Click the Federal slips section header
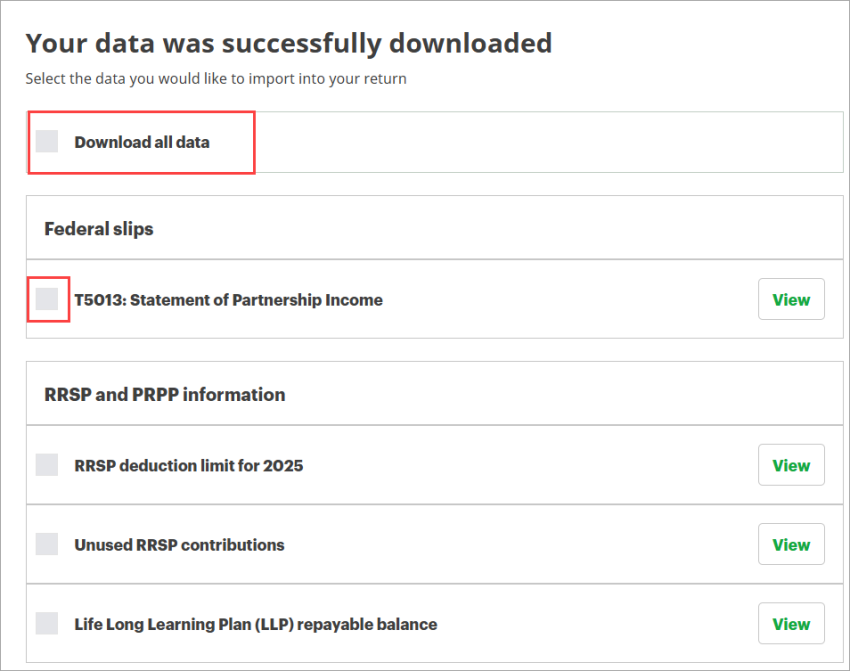Viewport: 850px width, 671px height. (98, 228)
